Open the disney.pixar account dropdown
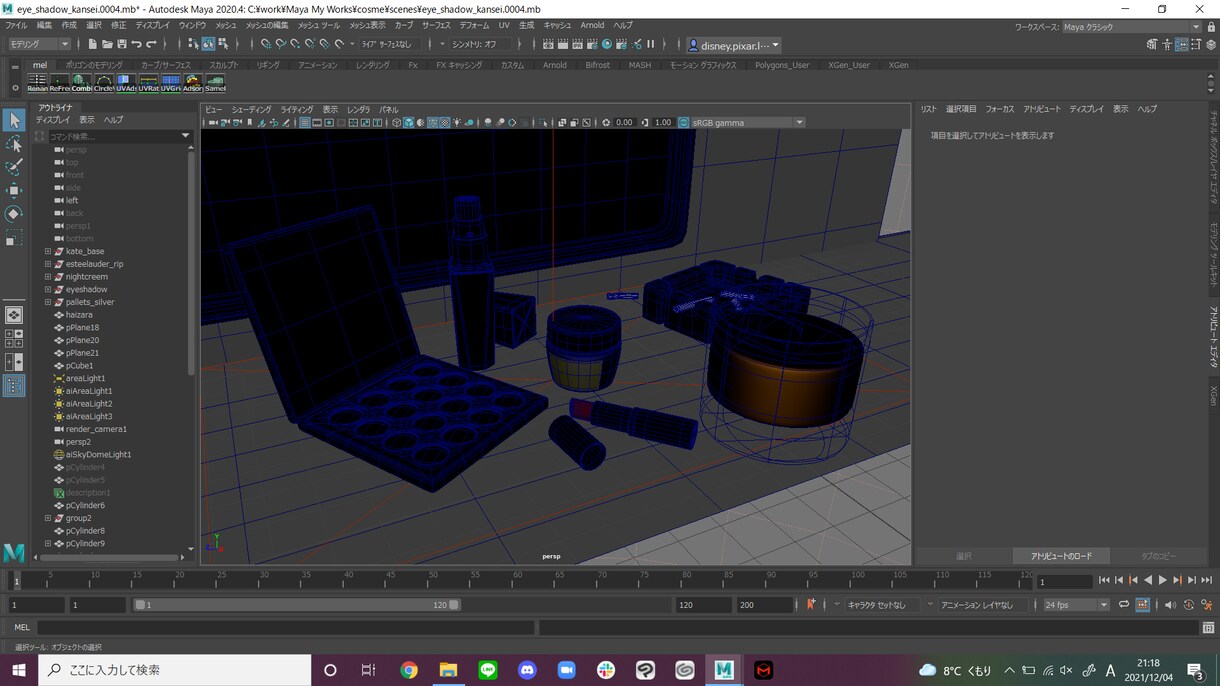The height and width of the screenshot is (686, 1220). (734, 45)
